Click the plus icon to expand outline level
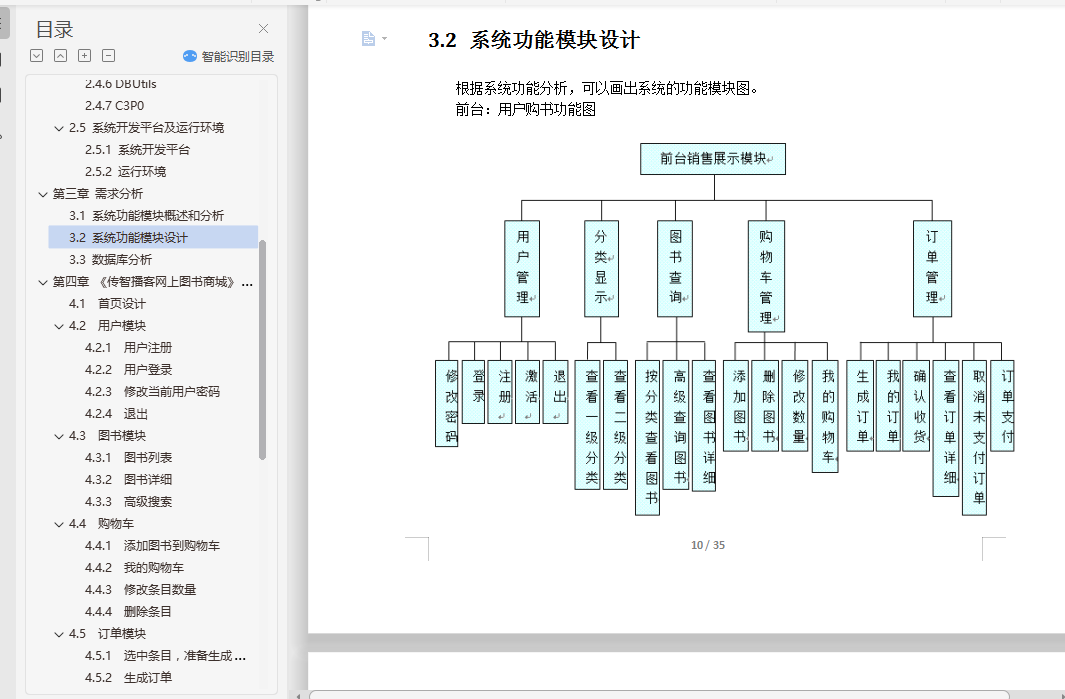This screenshot has height=699, width=1065. (x=84, y=56)
